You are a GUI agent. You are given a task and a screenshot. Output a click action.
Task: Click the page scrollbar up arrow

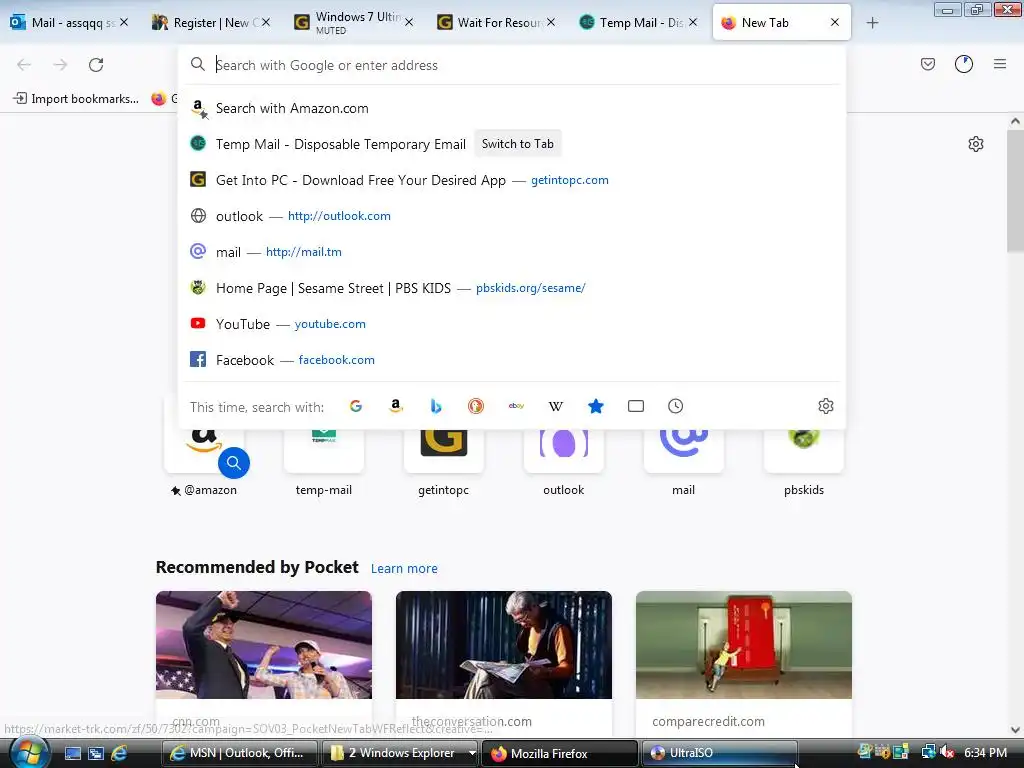click(x=1015, y=121)
